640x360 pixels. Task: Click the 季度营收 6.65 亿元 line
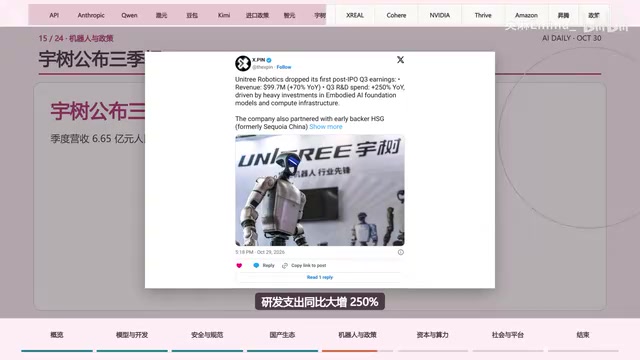pos(98,139)
